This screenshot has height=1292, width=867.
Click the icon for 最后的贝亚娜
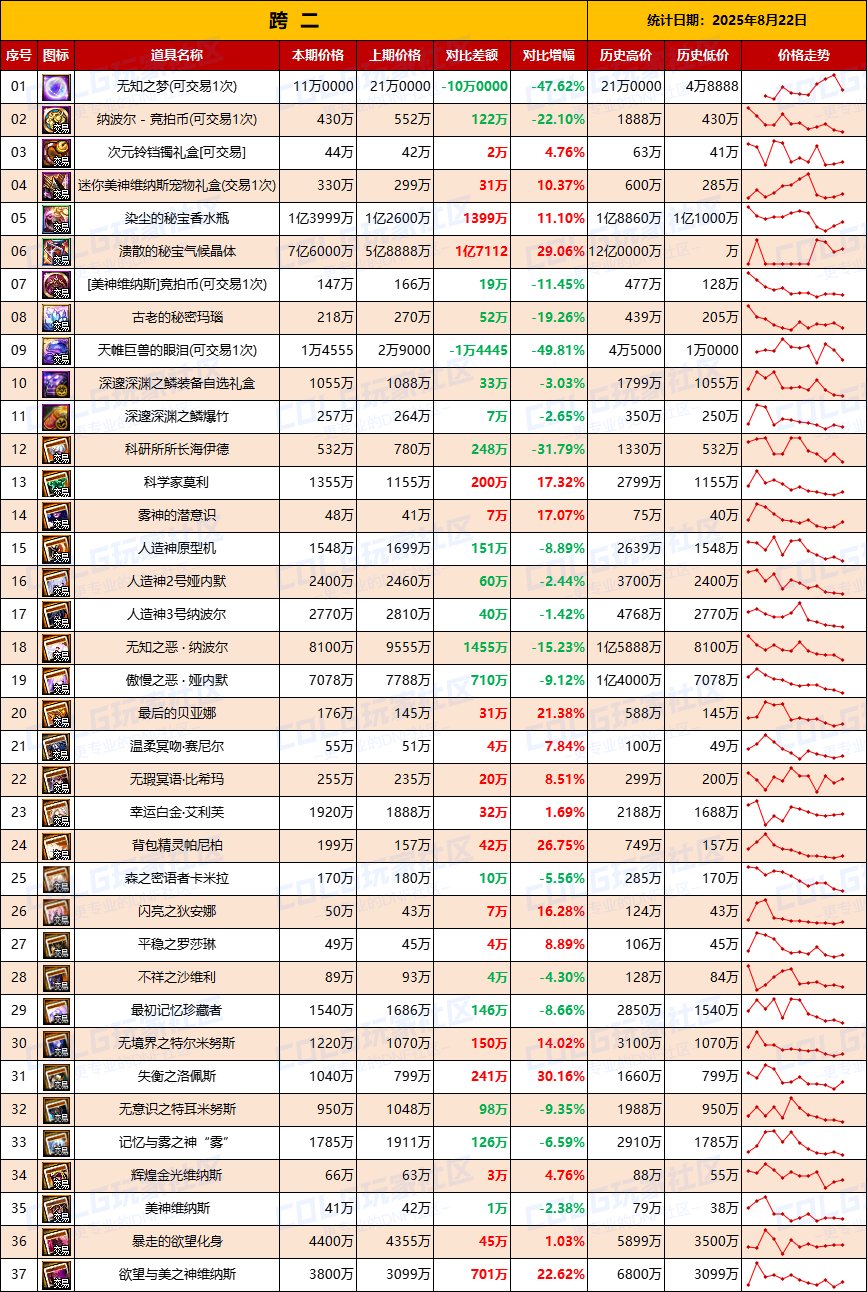point(56,714)
